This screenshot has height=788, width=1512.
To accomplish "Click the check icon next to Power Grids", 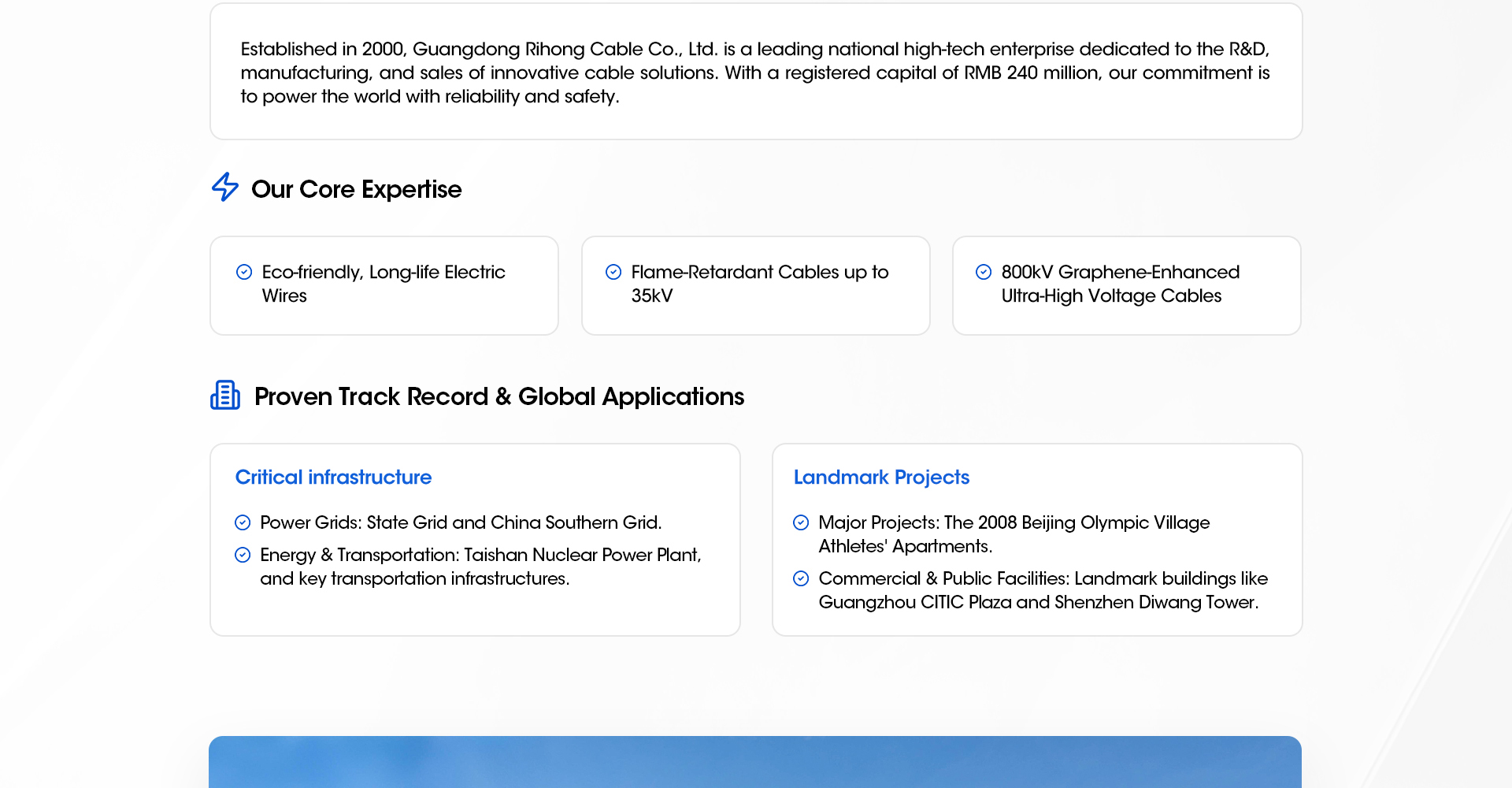I will [x=243, y=522].
